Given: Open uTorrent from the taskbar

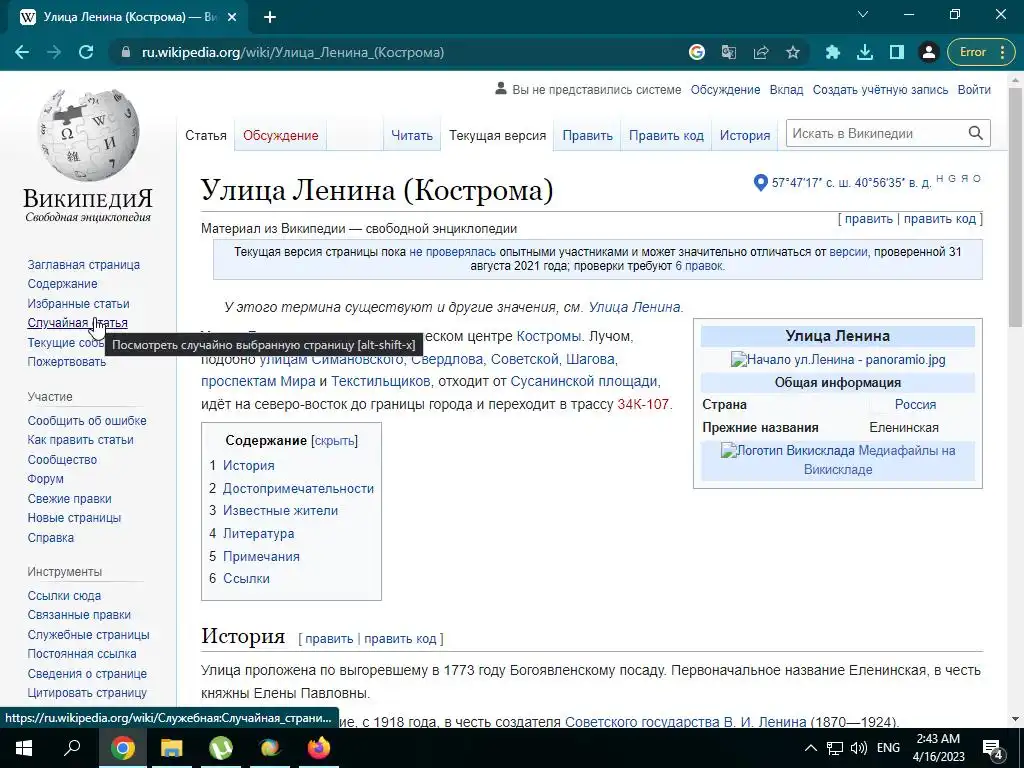Looking at the screenshot, I should pos(221,748).
